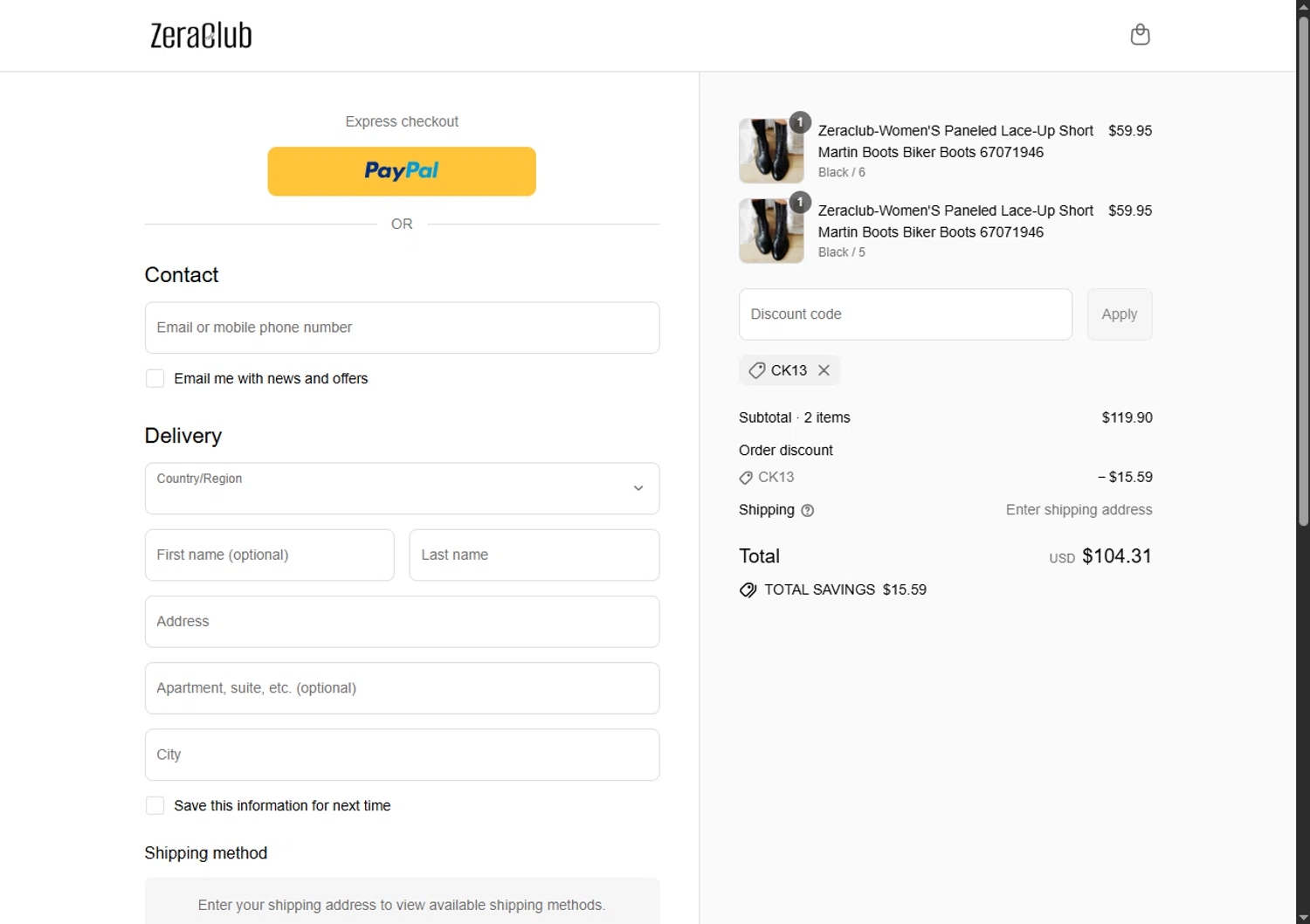
Task: Remove the CK13 discount code
Action: (824, 370)
